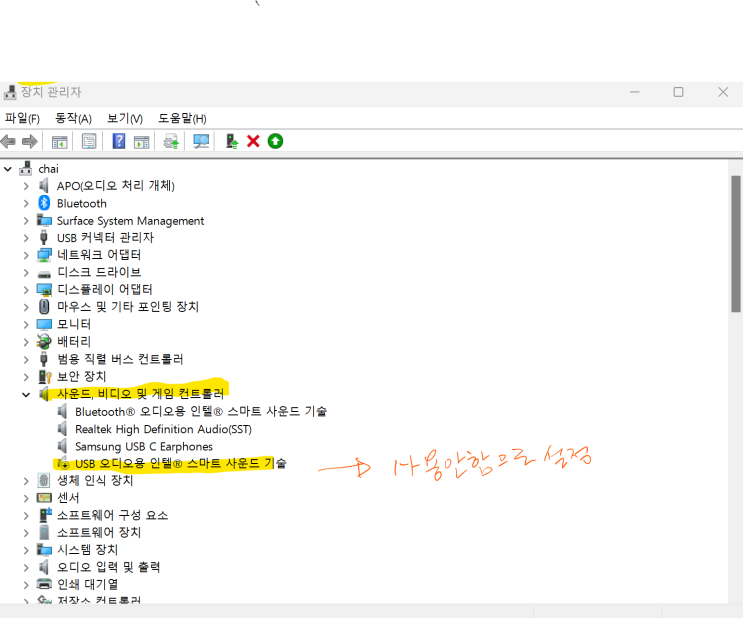The width and height of the screenshot is (743, 618).
Task: Click the 마우스 및 기타 포인팅 장치 mouse icon
Action: [44, 307]
